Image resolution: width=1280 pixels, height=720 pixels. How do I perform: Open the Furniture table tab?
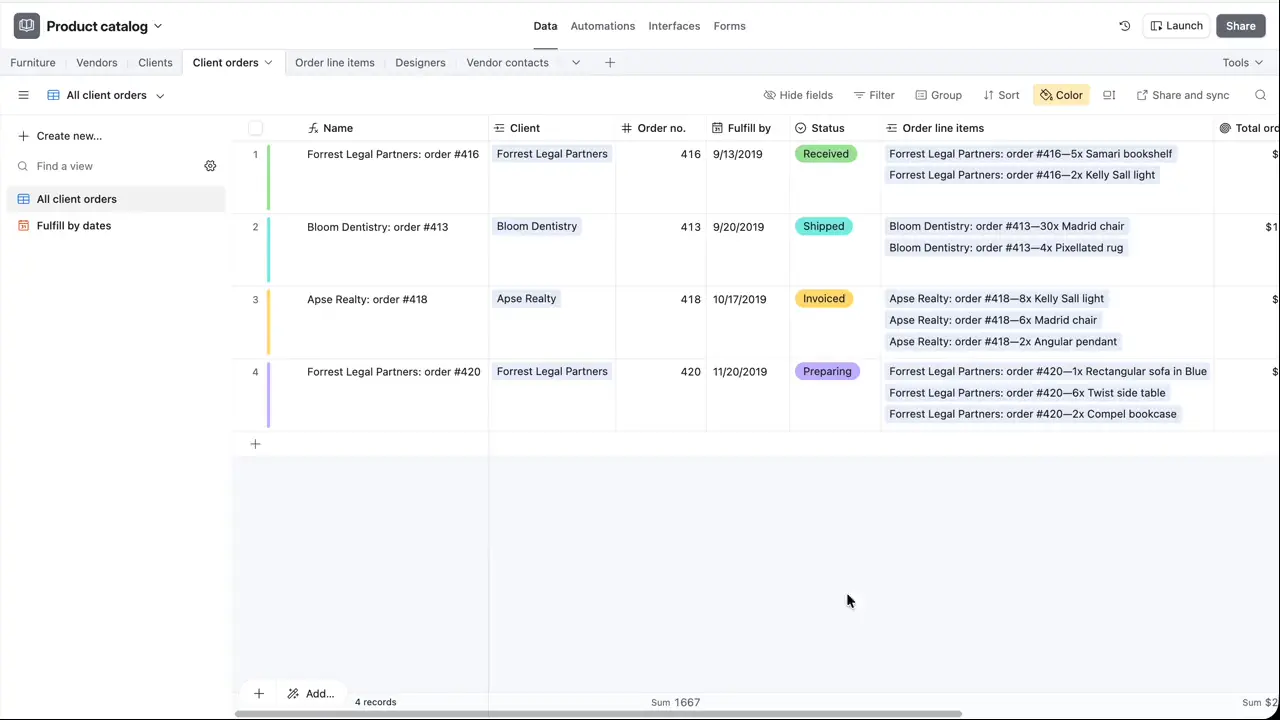pos(32,62)
